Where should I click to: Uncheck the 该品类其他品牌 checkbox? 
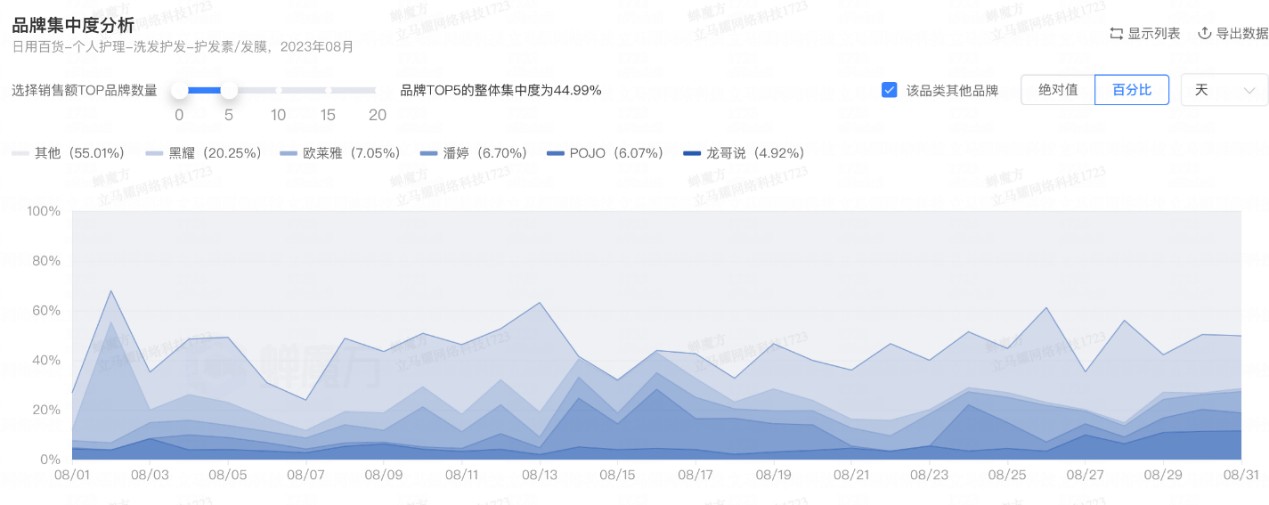pos(889,90)
